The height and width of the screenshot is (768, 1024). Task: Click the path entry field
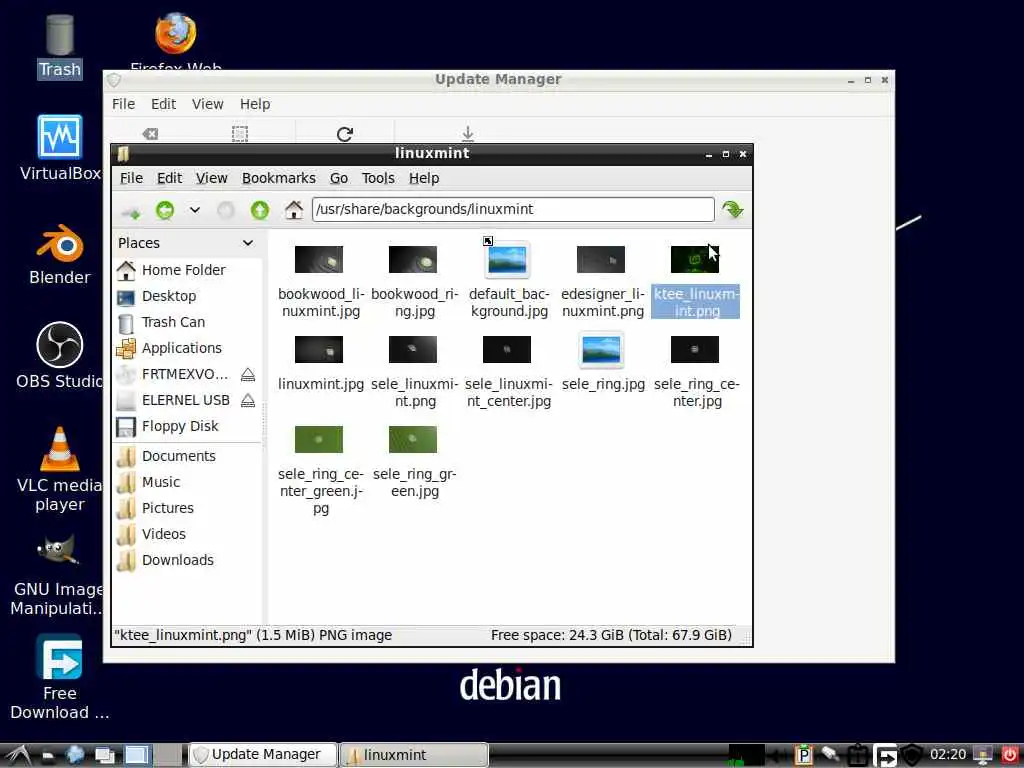pyautogui.click(x=513, y=210)
